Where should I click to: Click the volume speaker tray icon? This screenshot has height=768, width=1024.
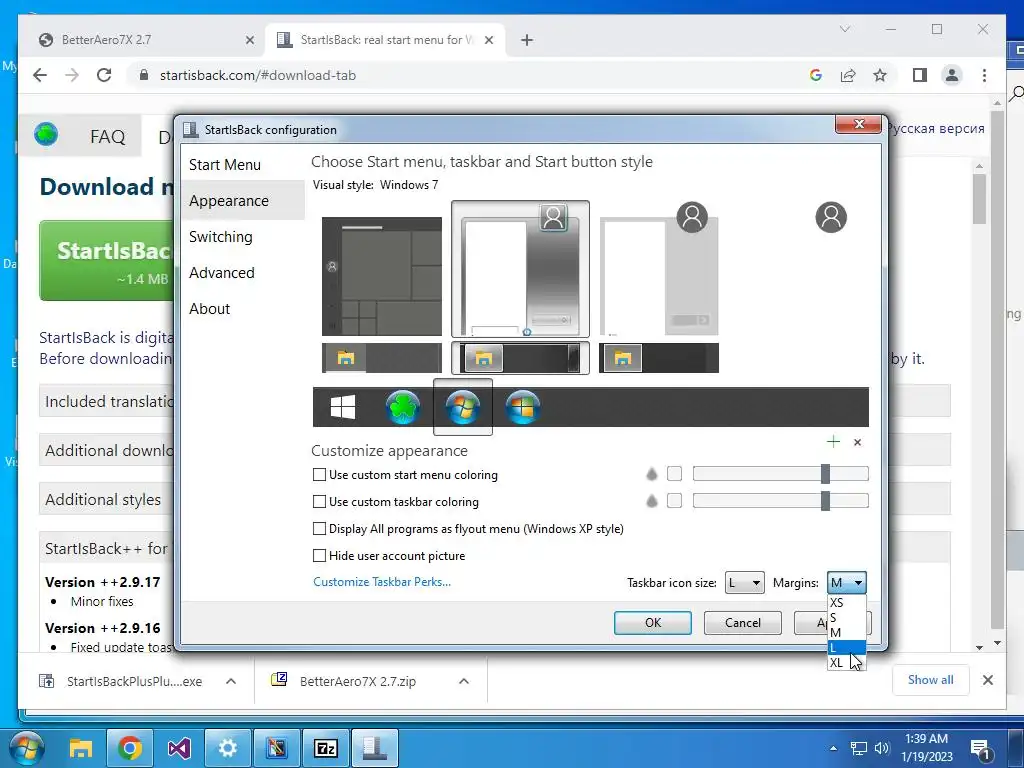[x=882, y=748]
